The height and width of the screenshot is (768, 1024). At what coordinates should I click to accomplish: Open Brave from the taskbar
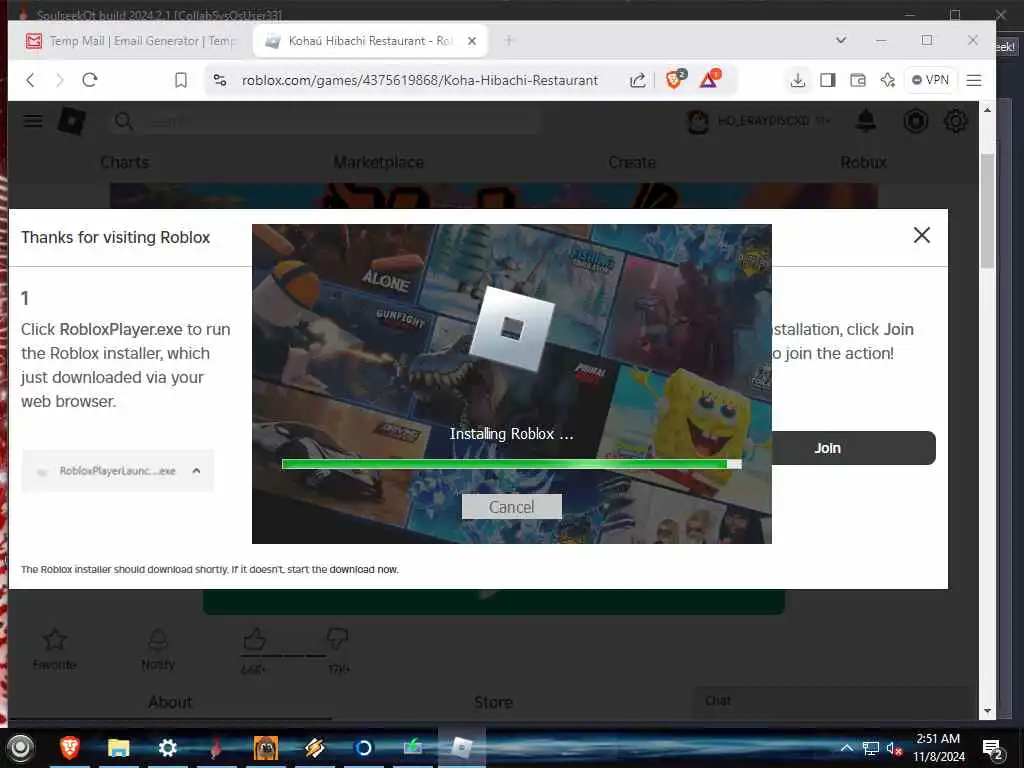(70, 748)
